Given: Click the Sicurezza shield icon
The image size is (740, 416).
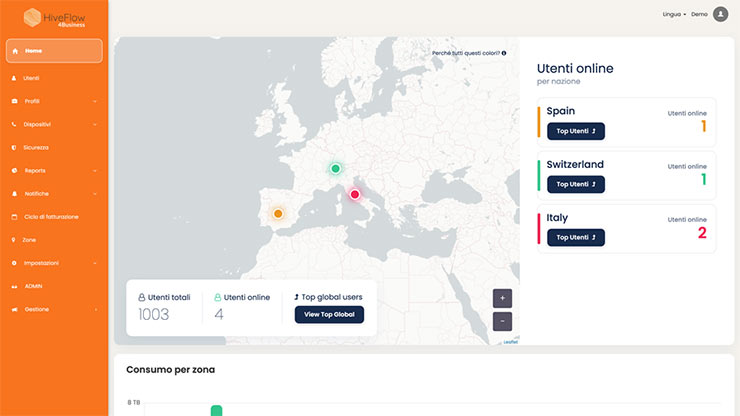Looking at the screenshot, I should pos(14,147).
